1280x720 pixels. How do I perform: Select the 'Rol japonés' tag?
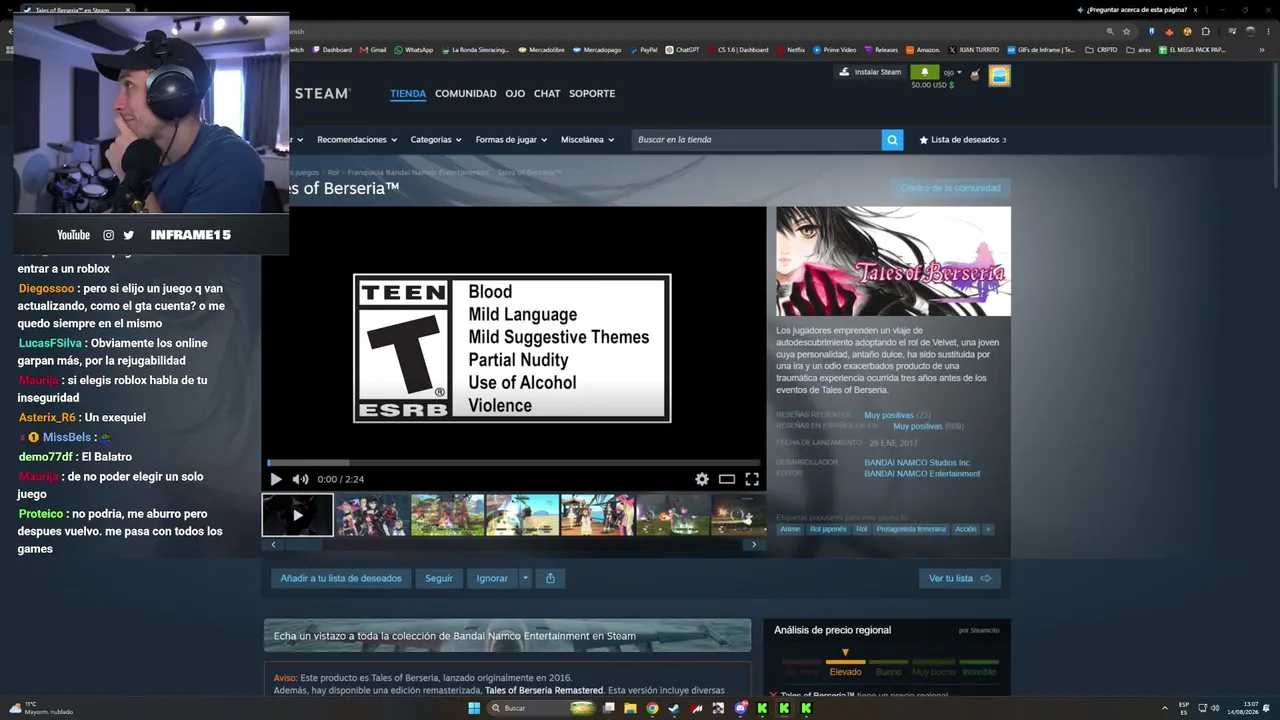pos(828,529)
